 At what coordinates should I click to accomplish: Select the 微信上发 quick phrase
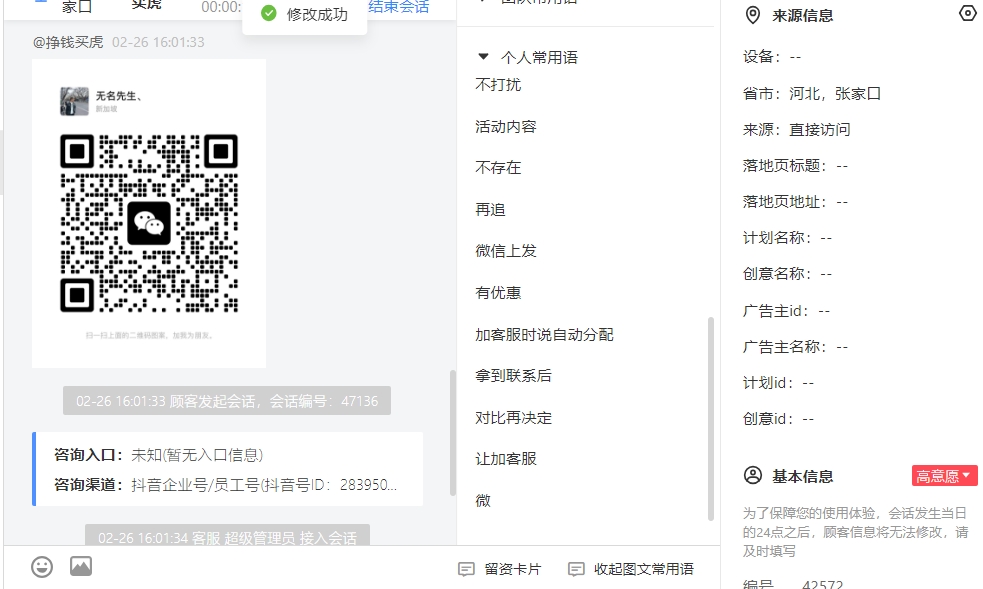pos(505,251)
